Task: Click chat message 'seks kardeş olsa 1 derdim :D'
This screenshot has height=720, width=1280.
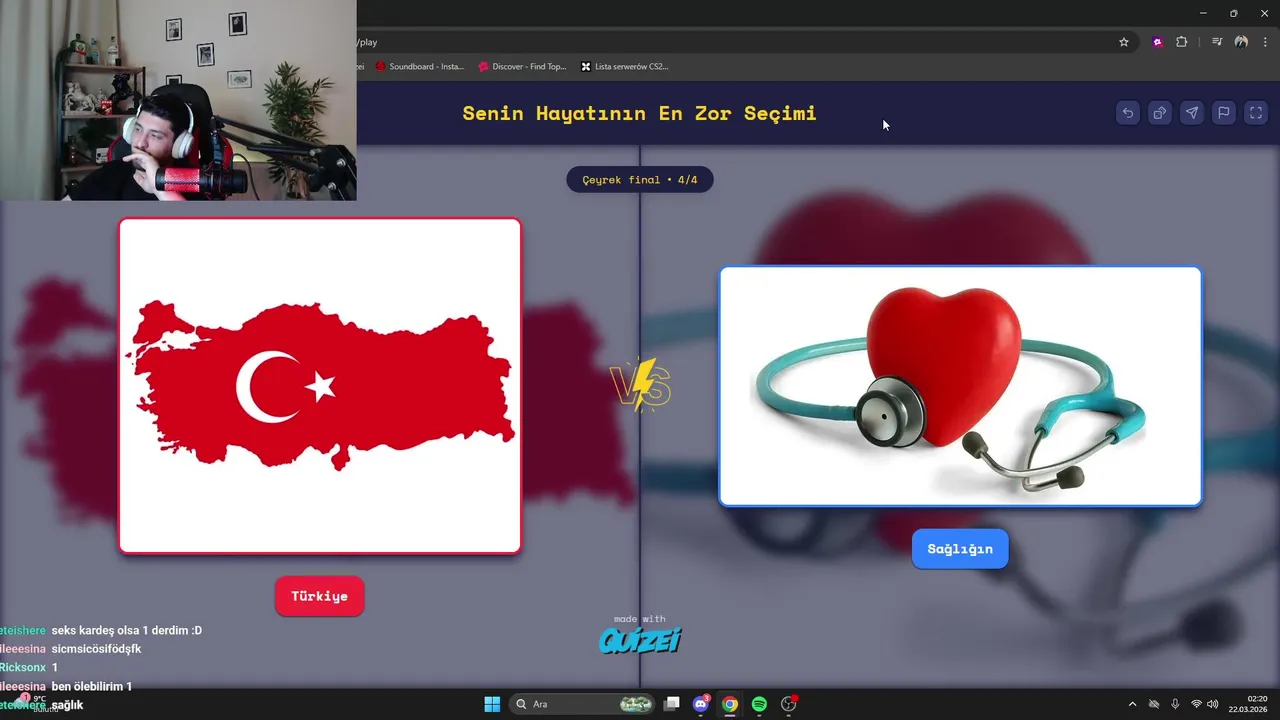Action: click(127, 630)
